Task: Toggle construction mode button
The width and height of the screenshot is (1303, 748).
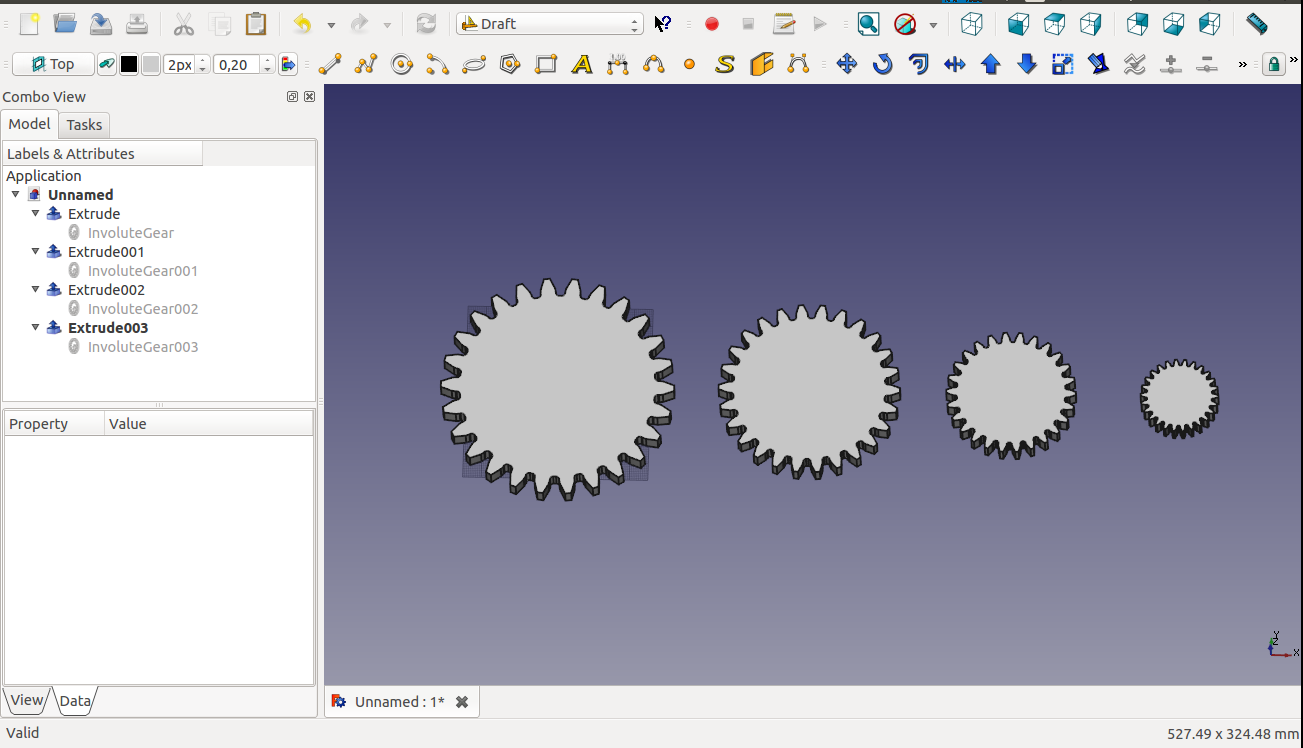Action: pyautogui.click(x=107, y=65)
